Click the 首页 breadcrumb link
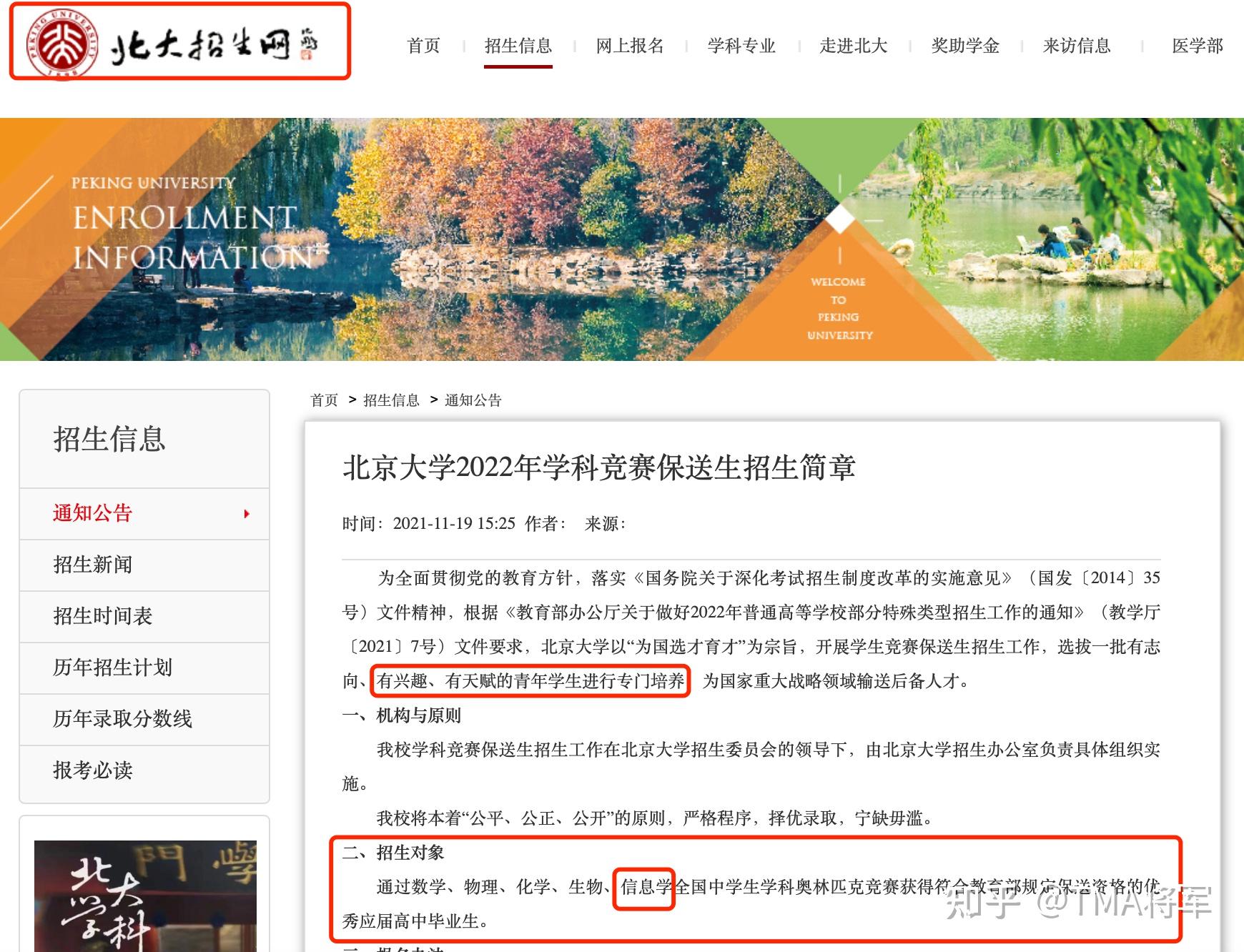This screenshot has height=952, width=1244. click(324, 400)
